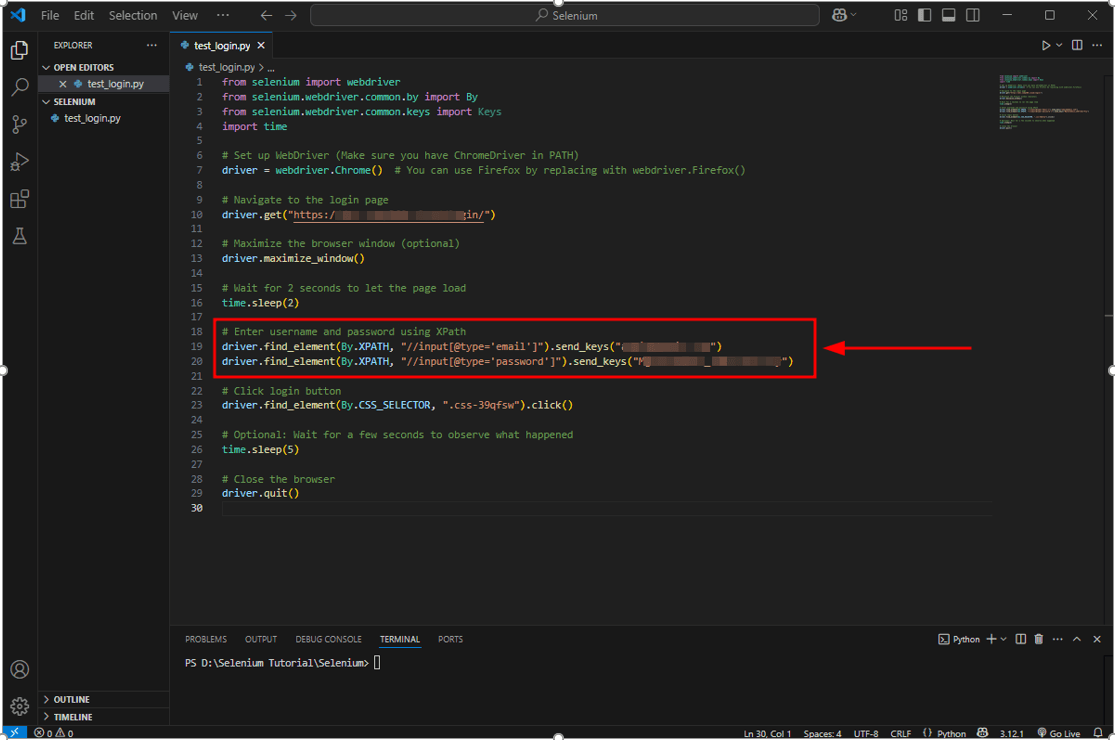
Task: Toggle the bottom panel visibility
Action: [x=949, y=15]
